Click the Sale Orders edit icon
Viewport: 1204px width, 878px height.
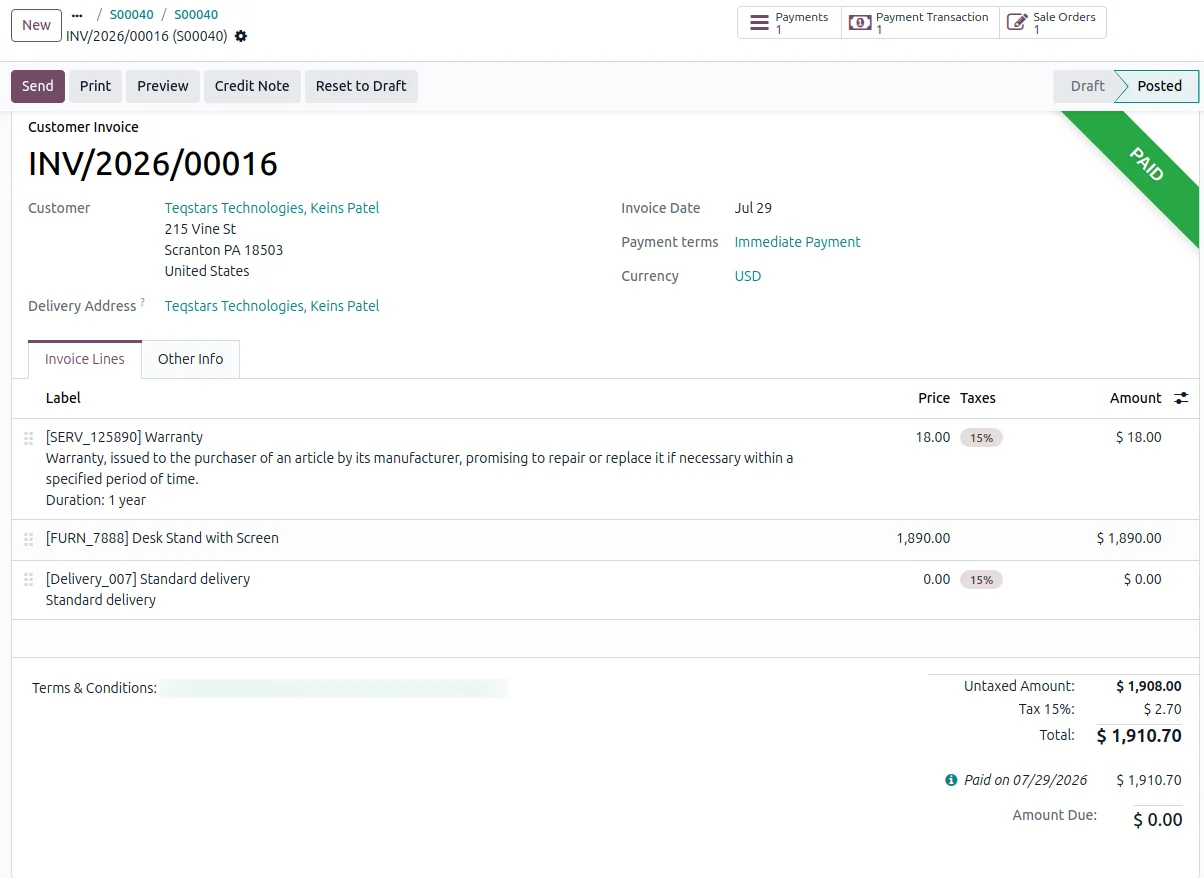[x=1017, y=23]
